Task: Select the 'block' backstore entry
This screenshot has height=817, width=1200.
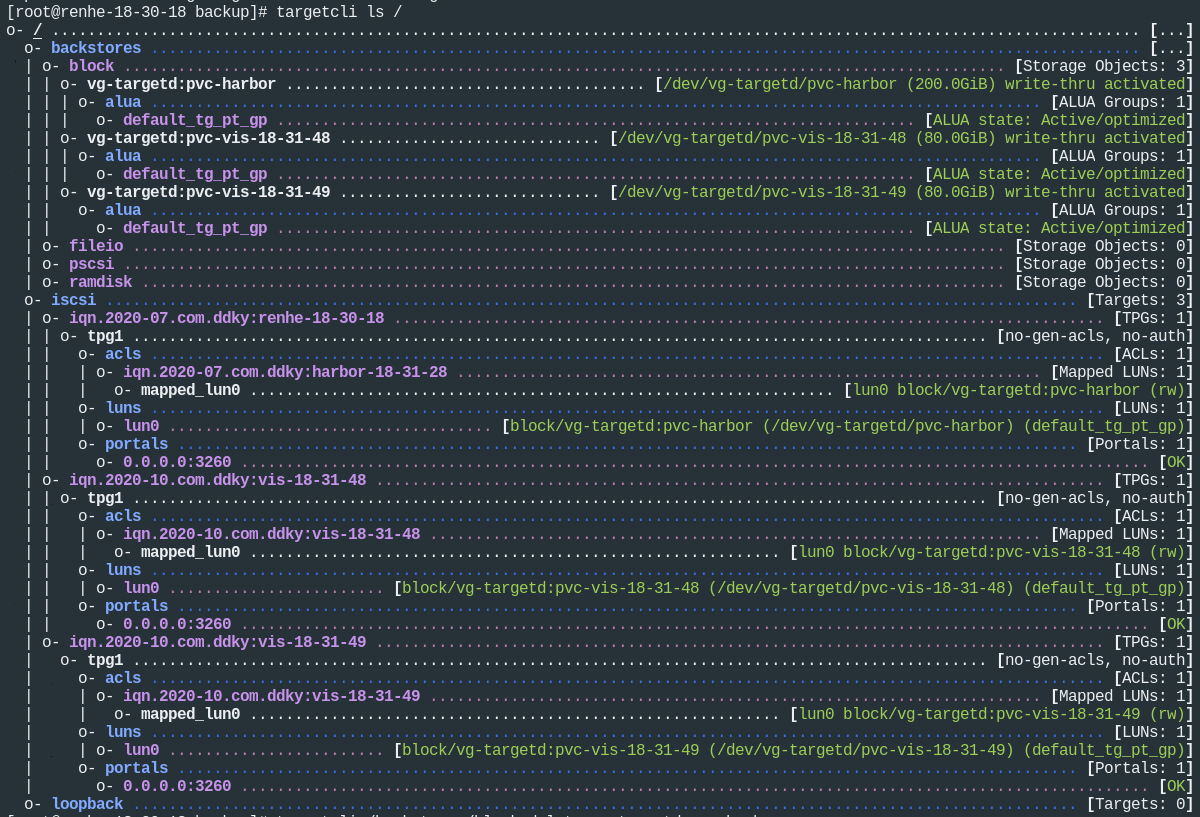Action: pos(92,66)
